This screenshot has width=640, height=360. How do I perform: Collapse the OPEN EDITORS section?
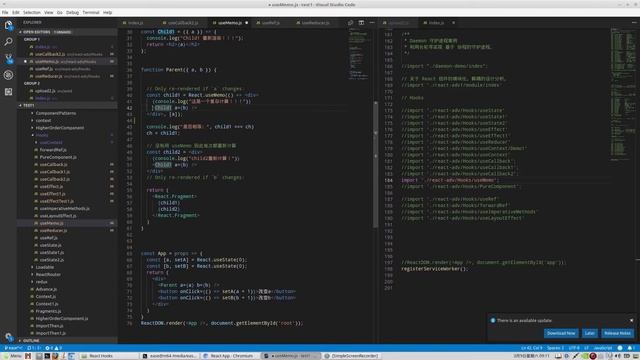(67, 32)
